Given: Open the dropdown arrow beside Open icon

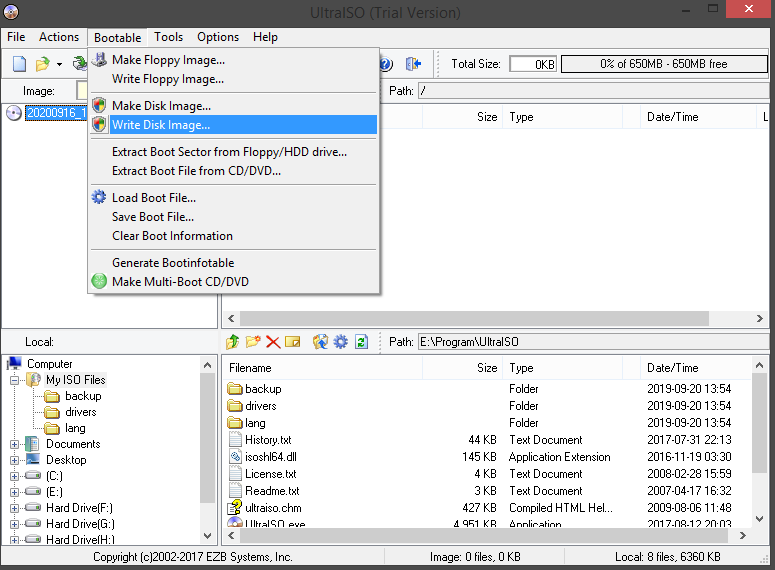Looking at the screenshot, I should [59, 64].
